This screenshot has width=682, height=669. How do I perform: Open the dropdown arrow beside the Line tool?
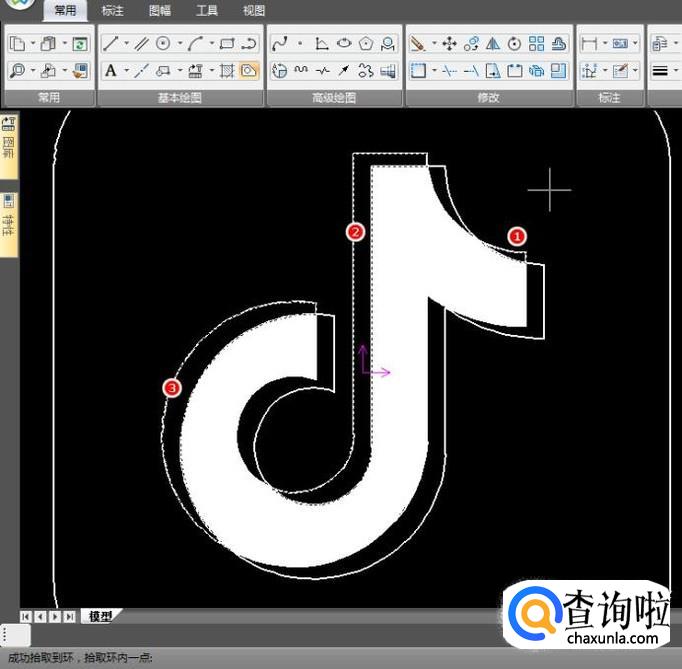click(x=125, y=44)
